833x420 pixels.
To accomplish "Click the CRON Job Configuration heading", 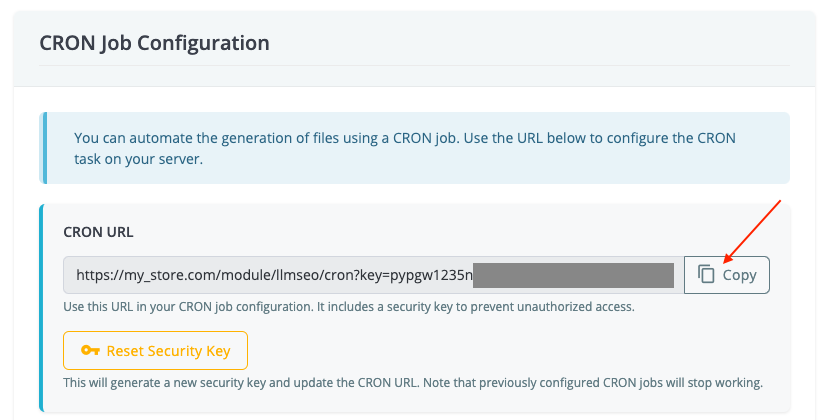I will (155, 43).
